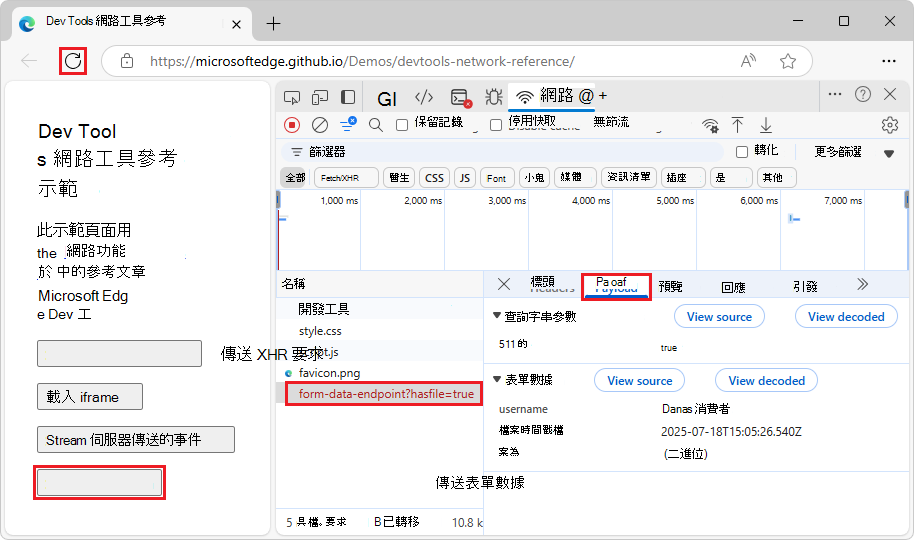
Task: View source of 查詢字串參數
Action: point(719,317)
